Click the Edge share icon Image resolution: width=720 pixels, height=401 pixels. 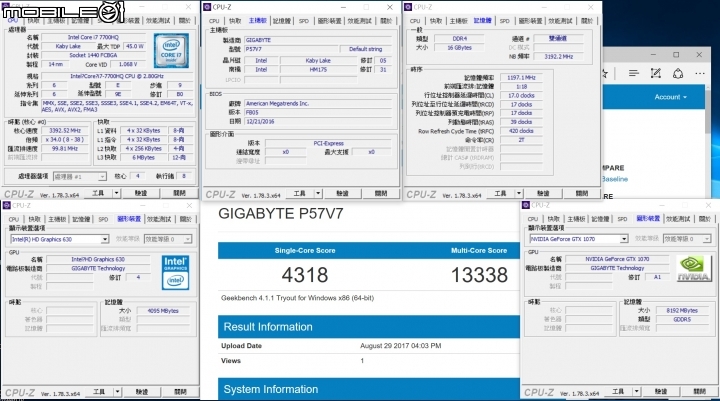678,73
